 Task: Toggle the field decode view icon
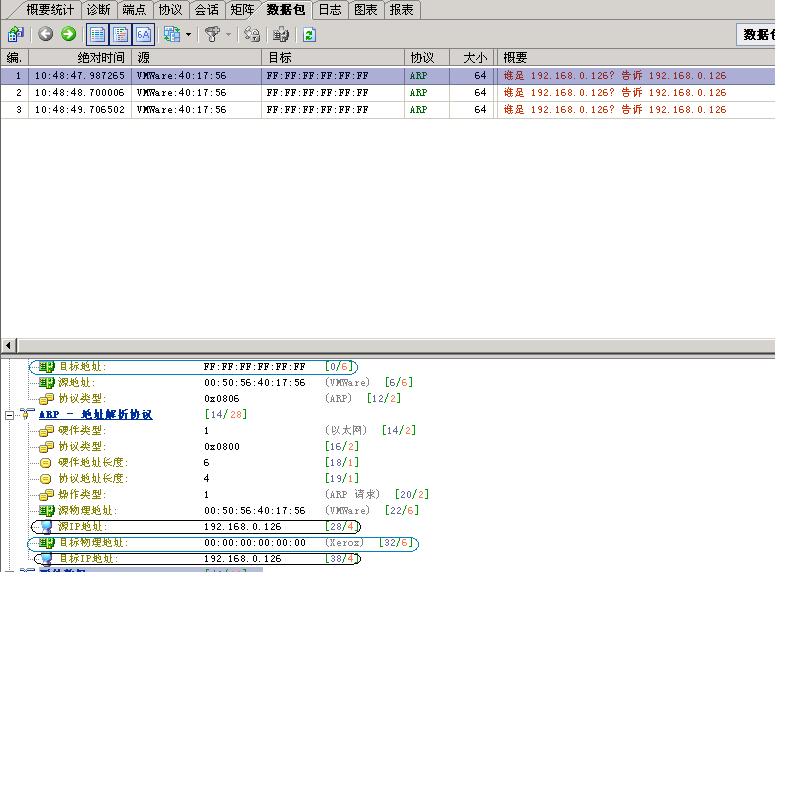coord(118,34)
